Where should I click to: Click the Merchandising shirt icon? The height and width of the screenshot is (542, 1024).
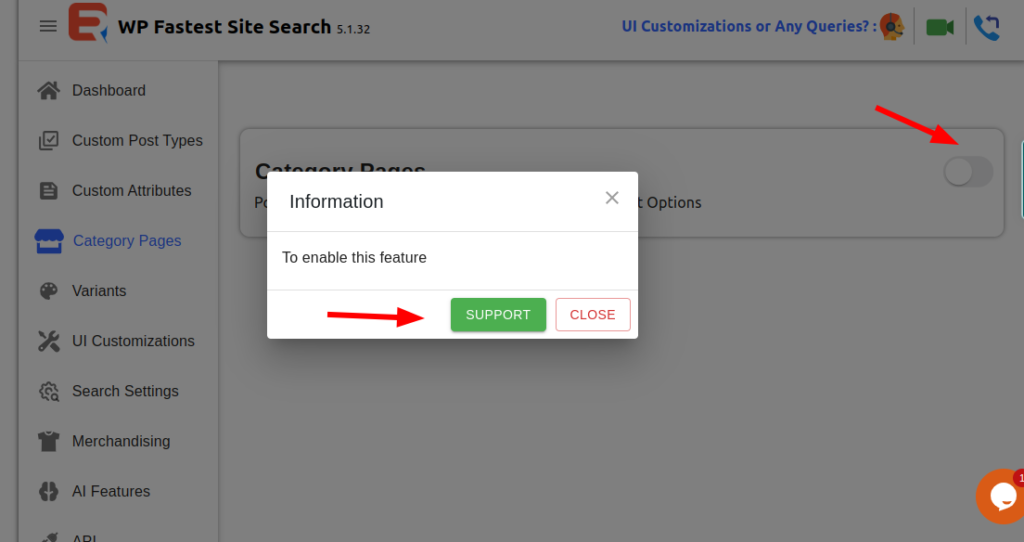click(48, 441)
